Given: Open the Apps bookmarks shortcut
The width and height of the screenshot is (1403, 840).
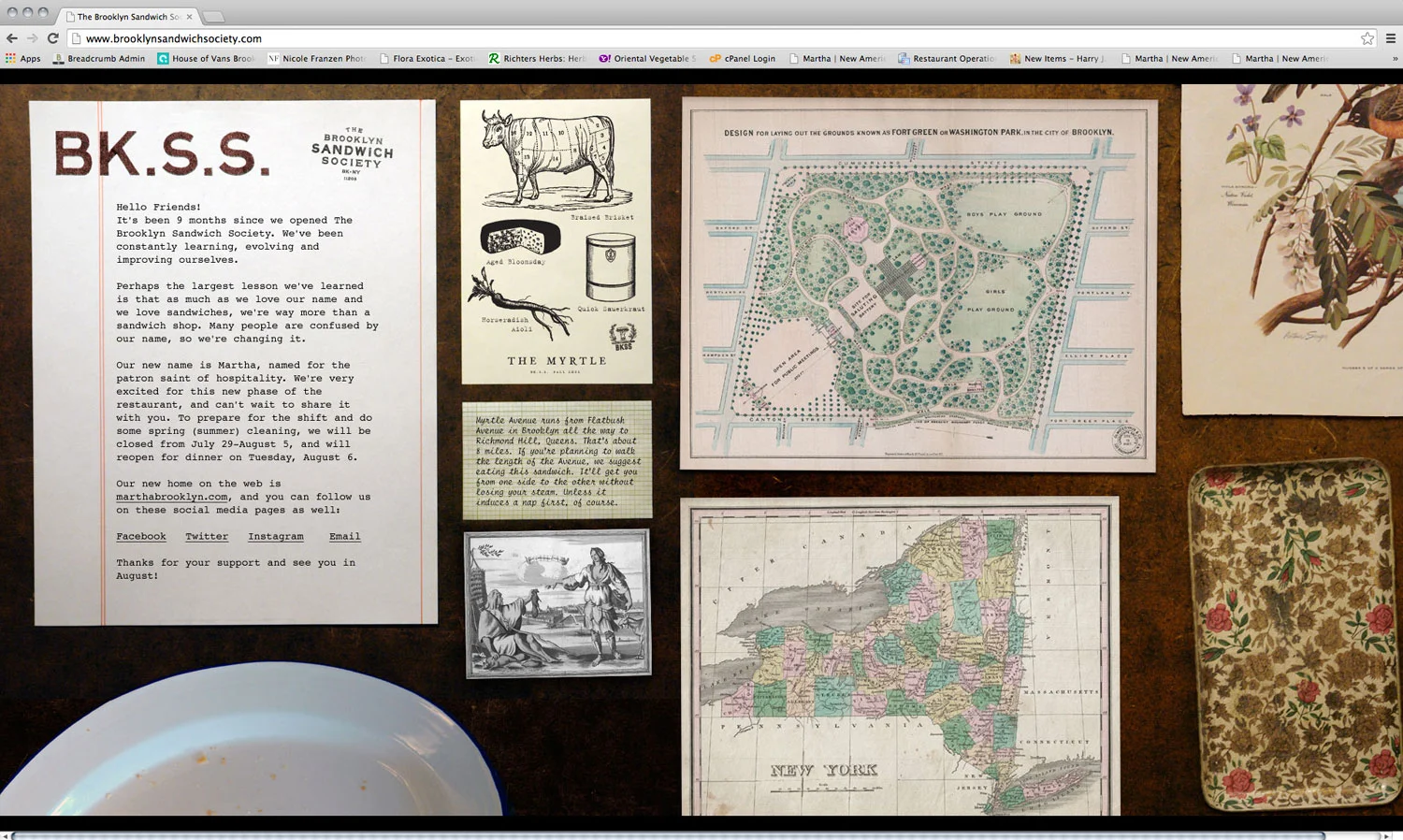Looking at the screenshot, I should 23,58.
